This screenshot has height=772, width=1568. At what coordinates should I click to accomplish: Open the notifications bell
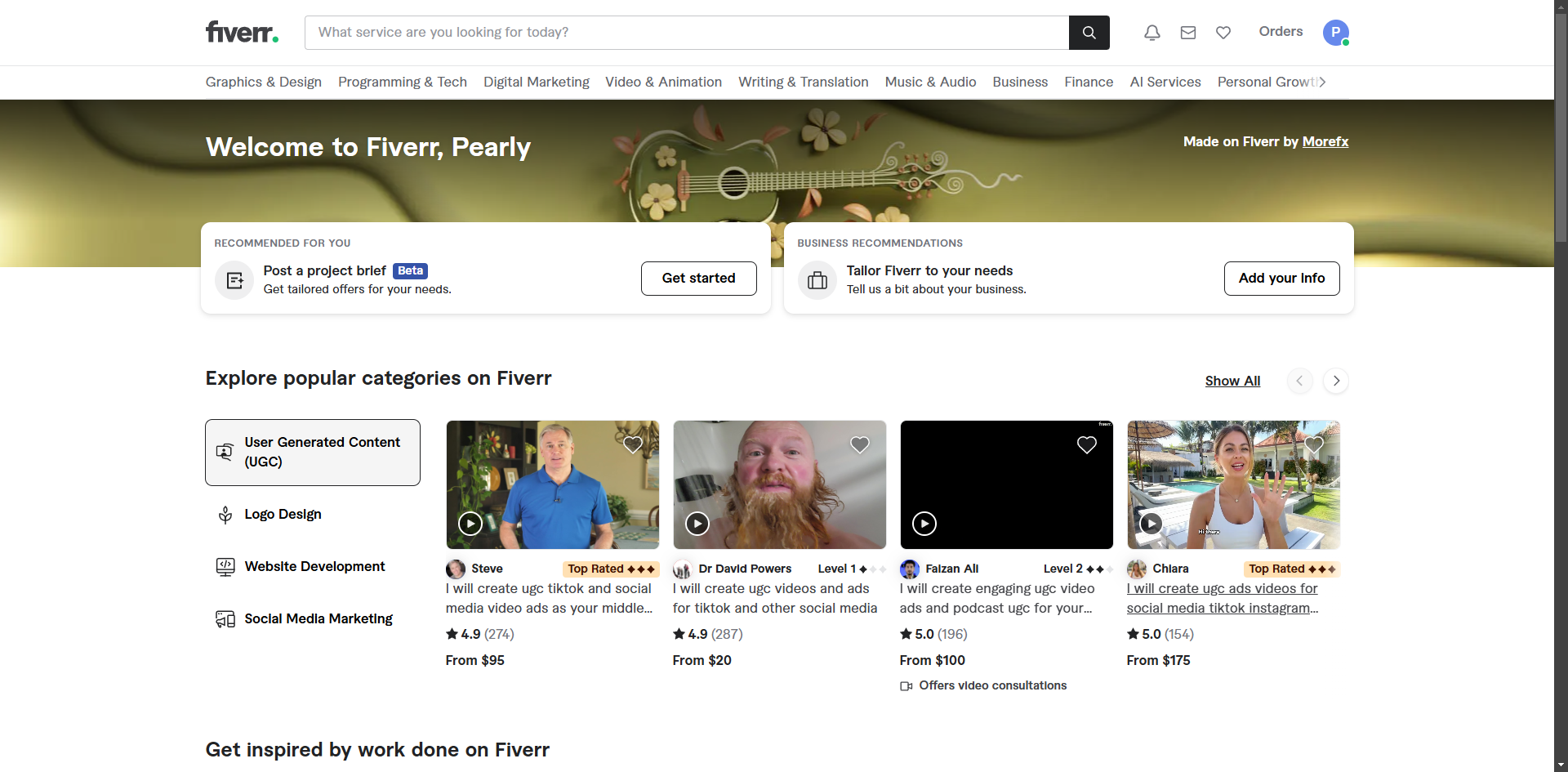click(x=1151, y=33)
